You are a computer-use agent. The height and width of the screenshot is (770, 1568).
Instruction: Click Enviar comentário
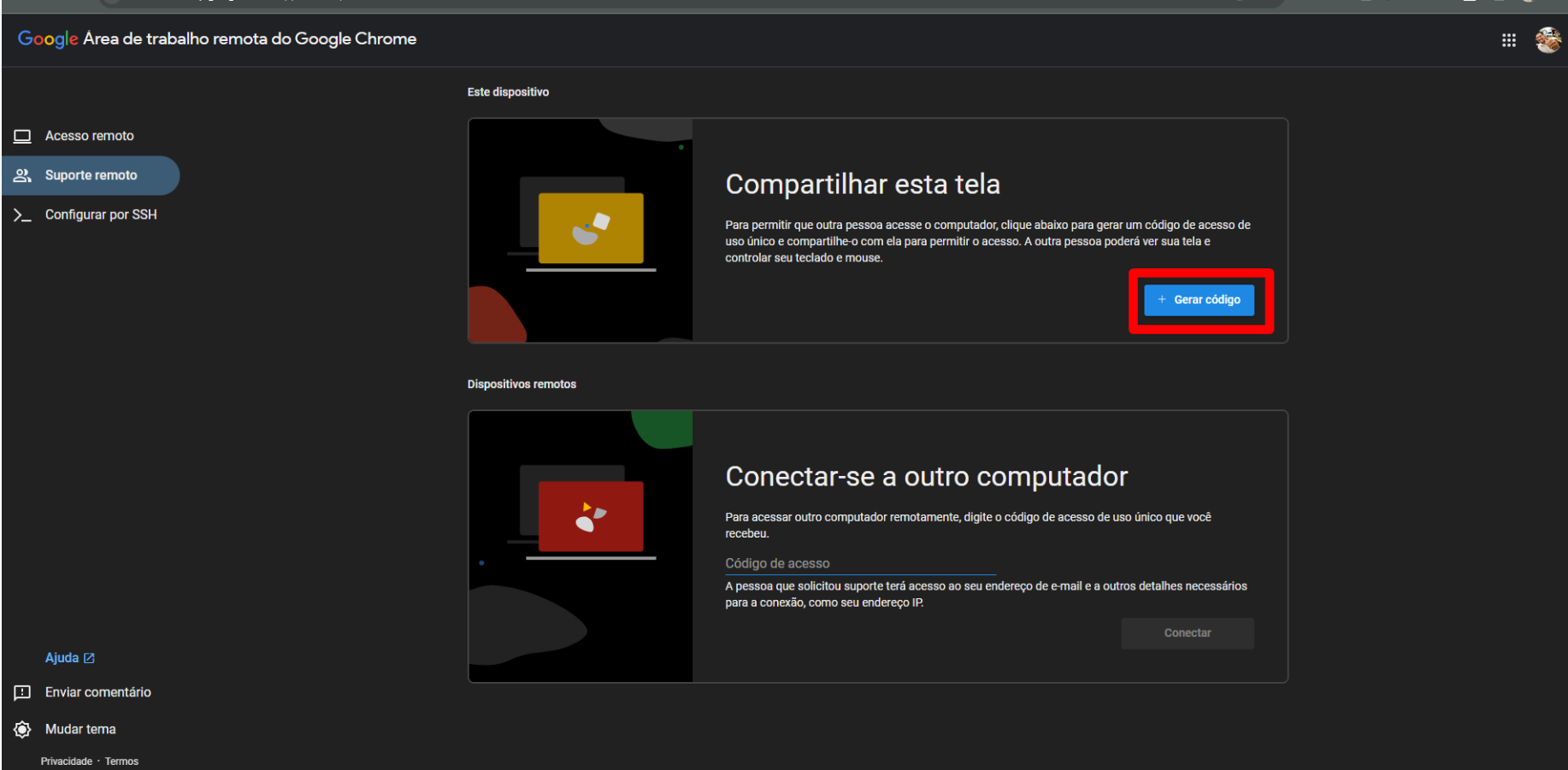point(83,692)
